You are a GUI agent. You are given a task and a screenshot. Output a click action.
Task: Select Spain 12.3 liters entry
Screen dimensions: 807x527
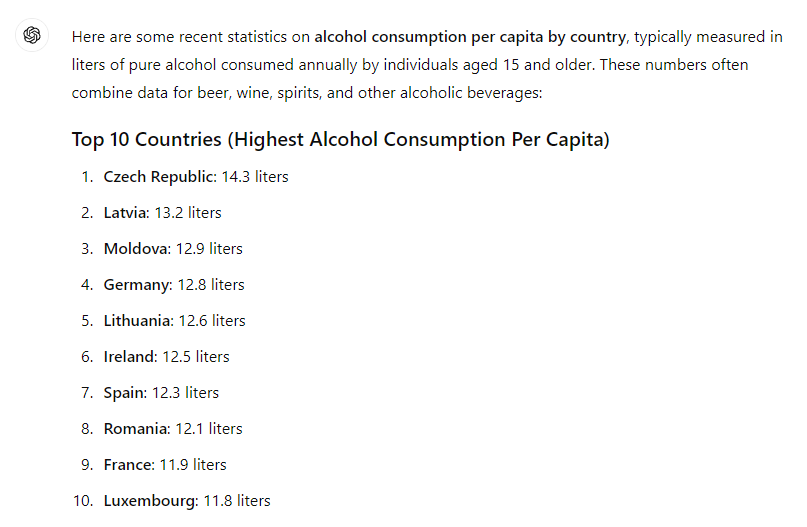click(161, 393)
